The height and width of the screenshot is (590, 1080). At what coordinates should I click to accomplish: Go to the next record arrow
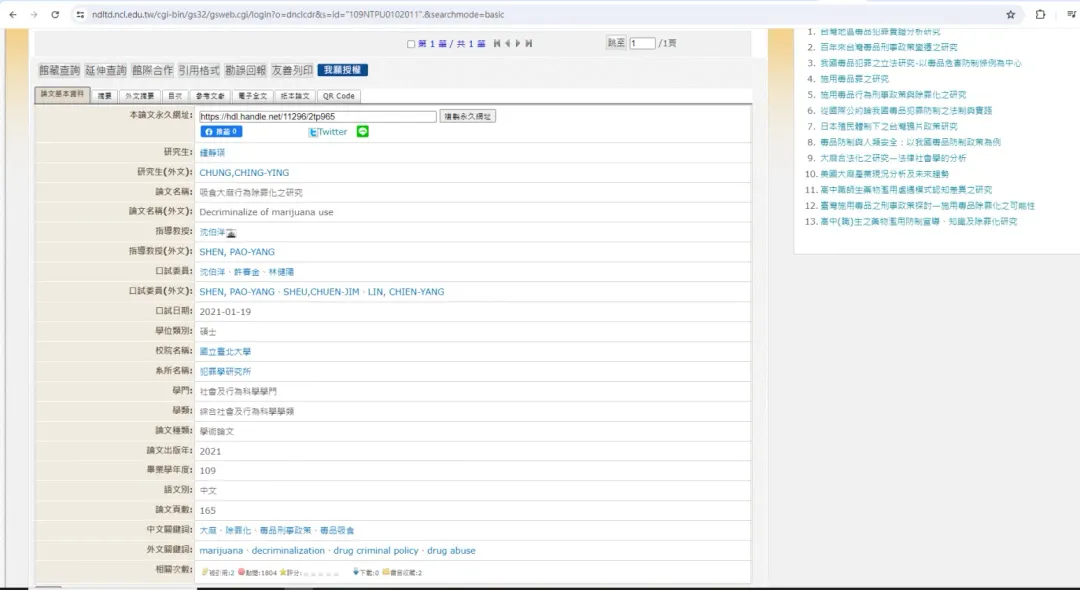click(x=518, y=43)
